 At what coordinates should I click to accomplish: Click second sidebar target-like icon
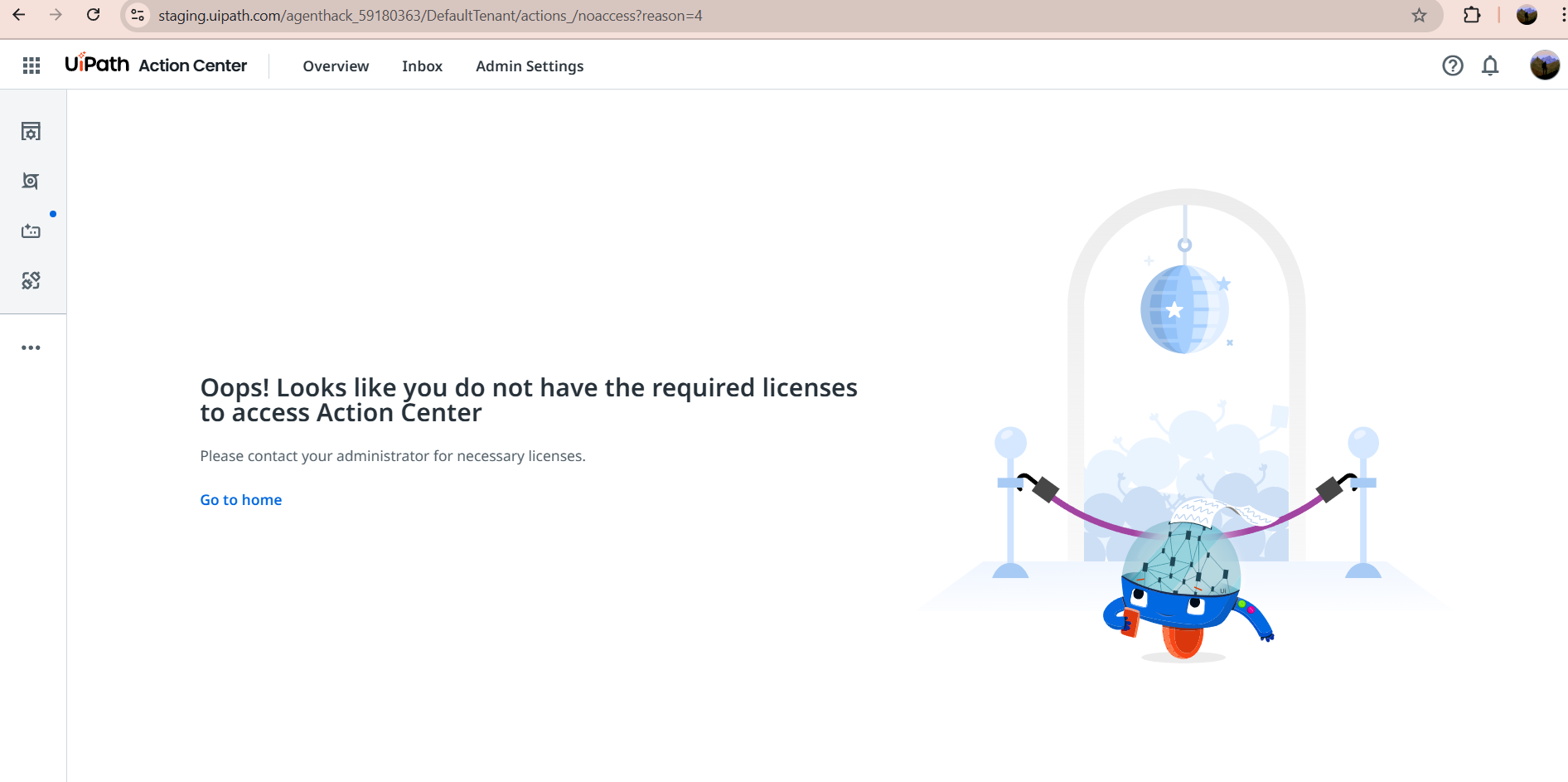[31, 181]
